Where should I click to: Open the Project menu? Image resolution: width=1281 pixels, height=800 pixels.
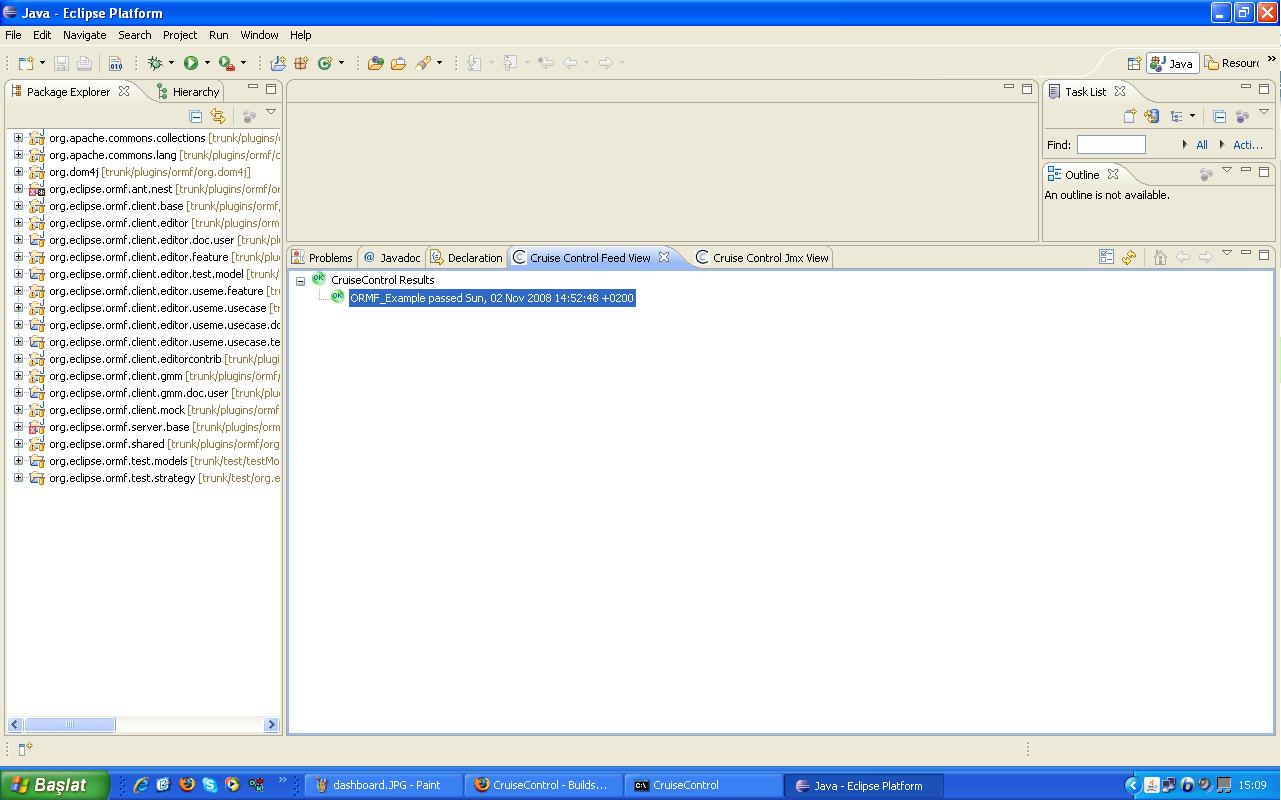(x=180, y=35)
